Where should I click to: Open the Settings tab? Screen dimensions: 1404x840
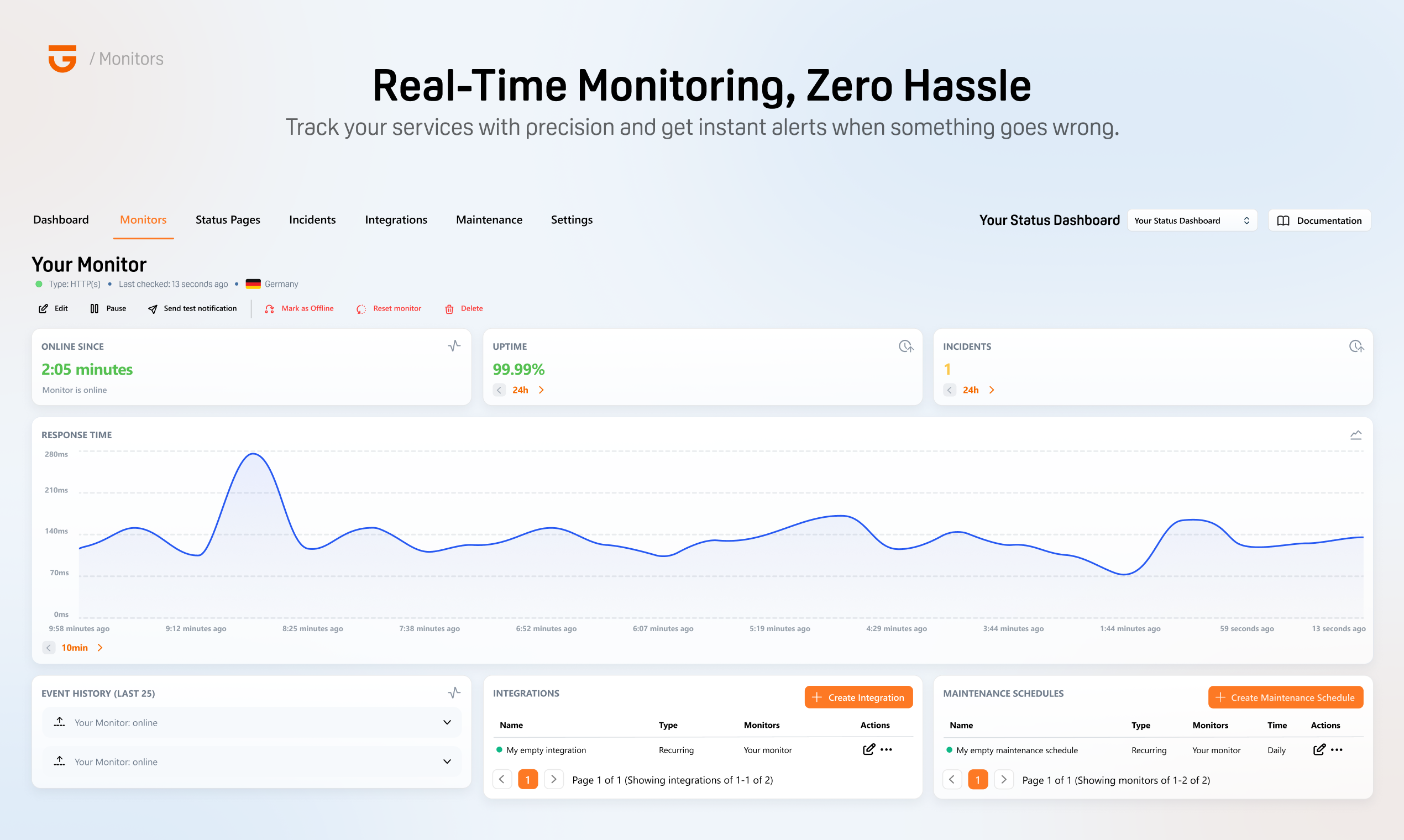coord(571,219)
